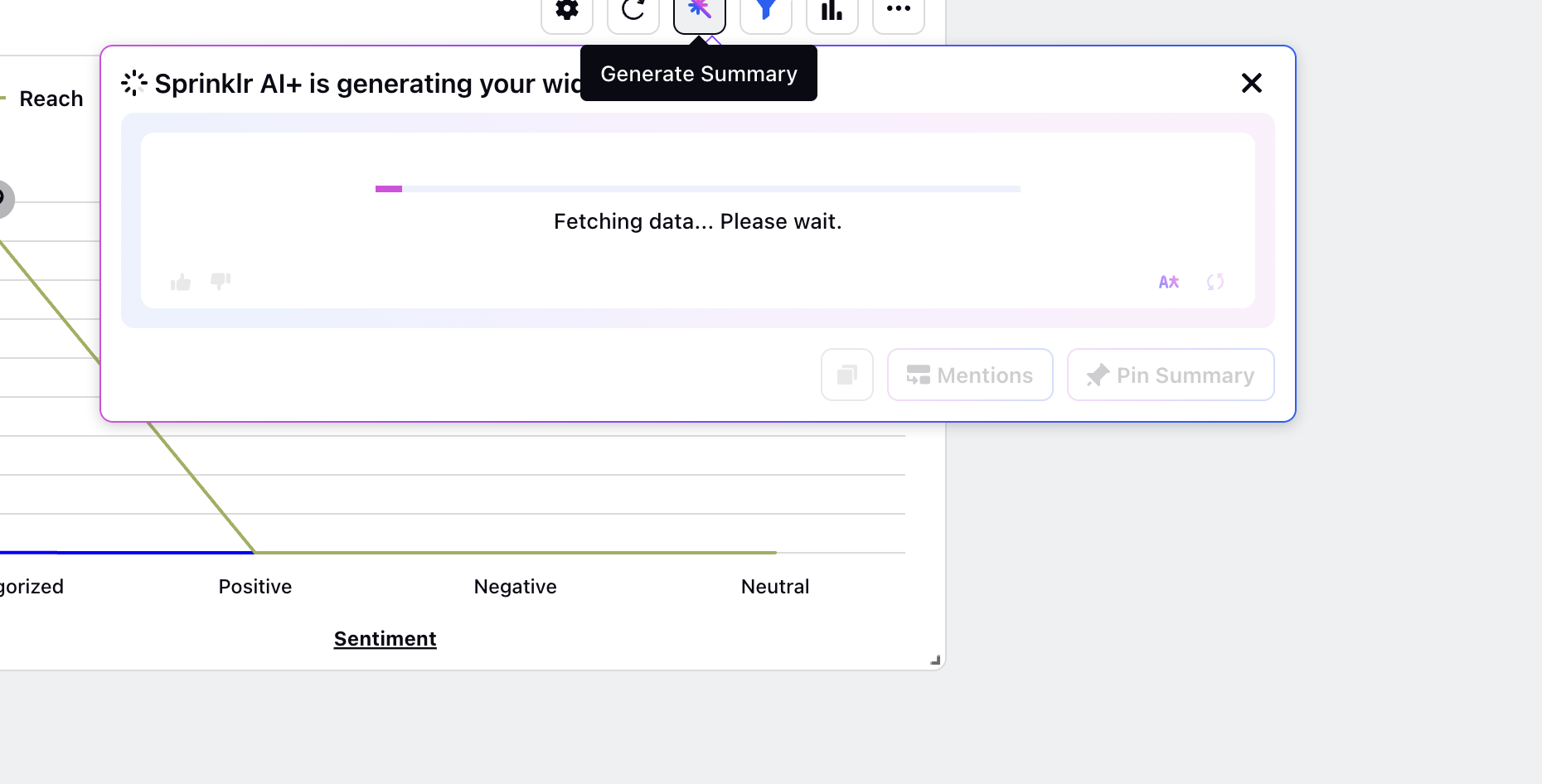The height and width of the screenshot is (784, 1542).
Task: Click Pin Summary button
Action: click(1171, 375)
